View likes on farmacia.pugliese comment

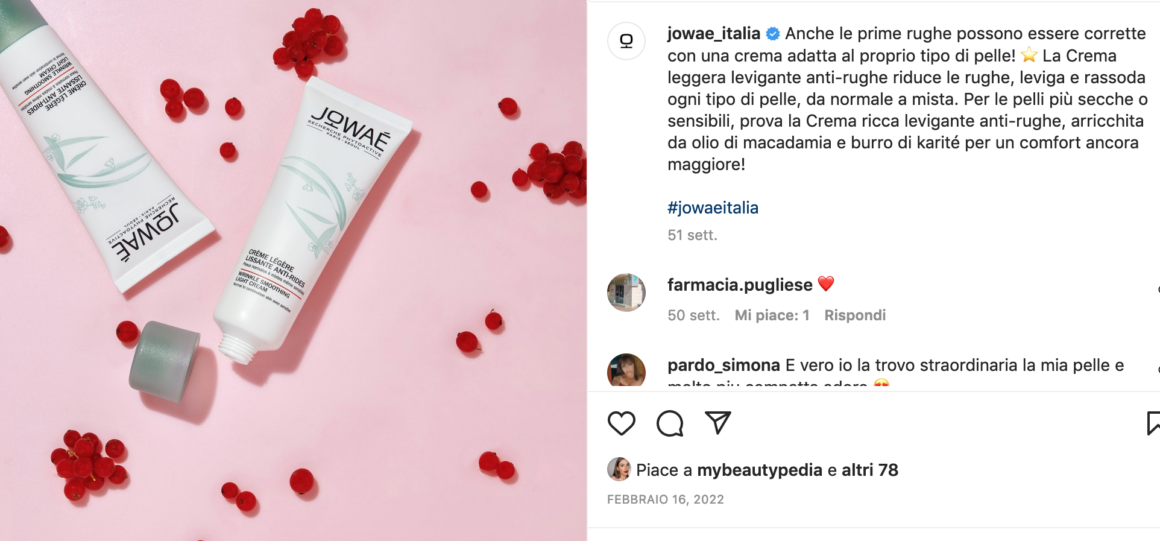click(x=772, y=315)
